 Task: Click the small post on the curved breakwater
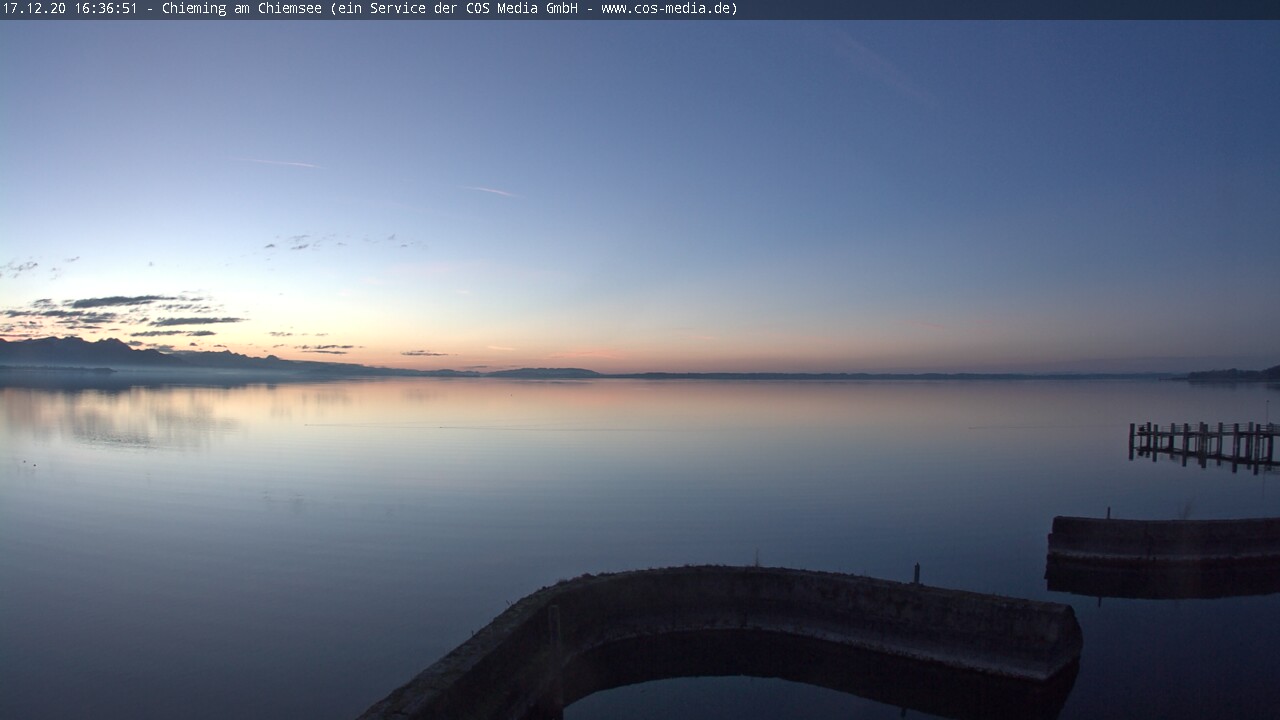pyautogui.click(x=916, y=574)
